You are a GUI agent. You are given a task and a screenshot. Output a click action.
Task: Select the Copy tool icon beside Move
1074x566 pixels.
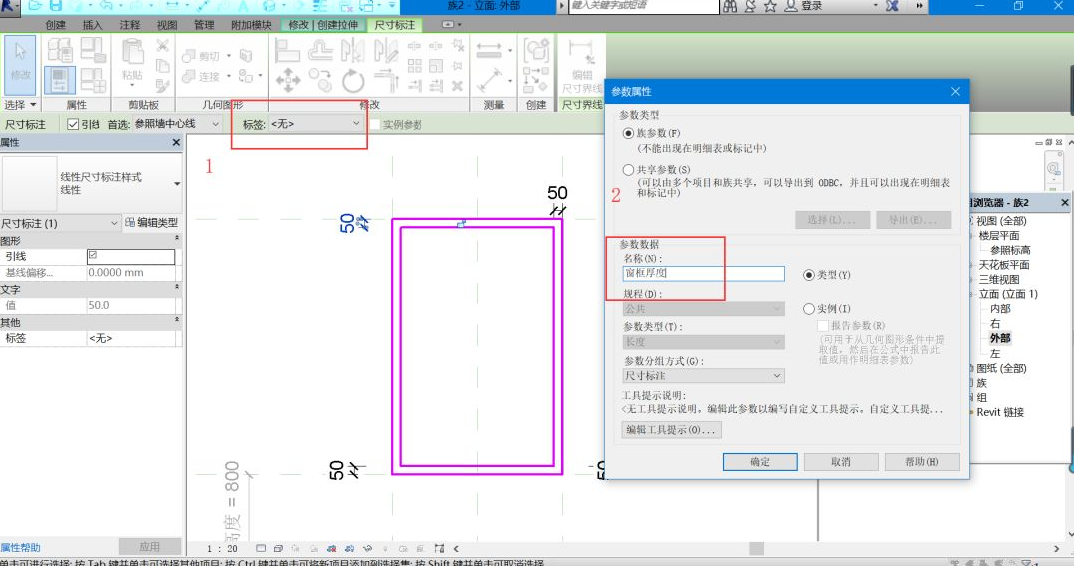[x=320, y=81]
